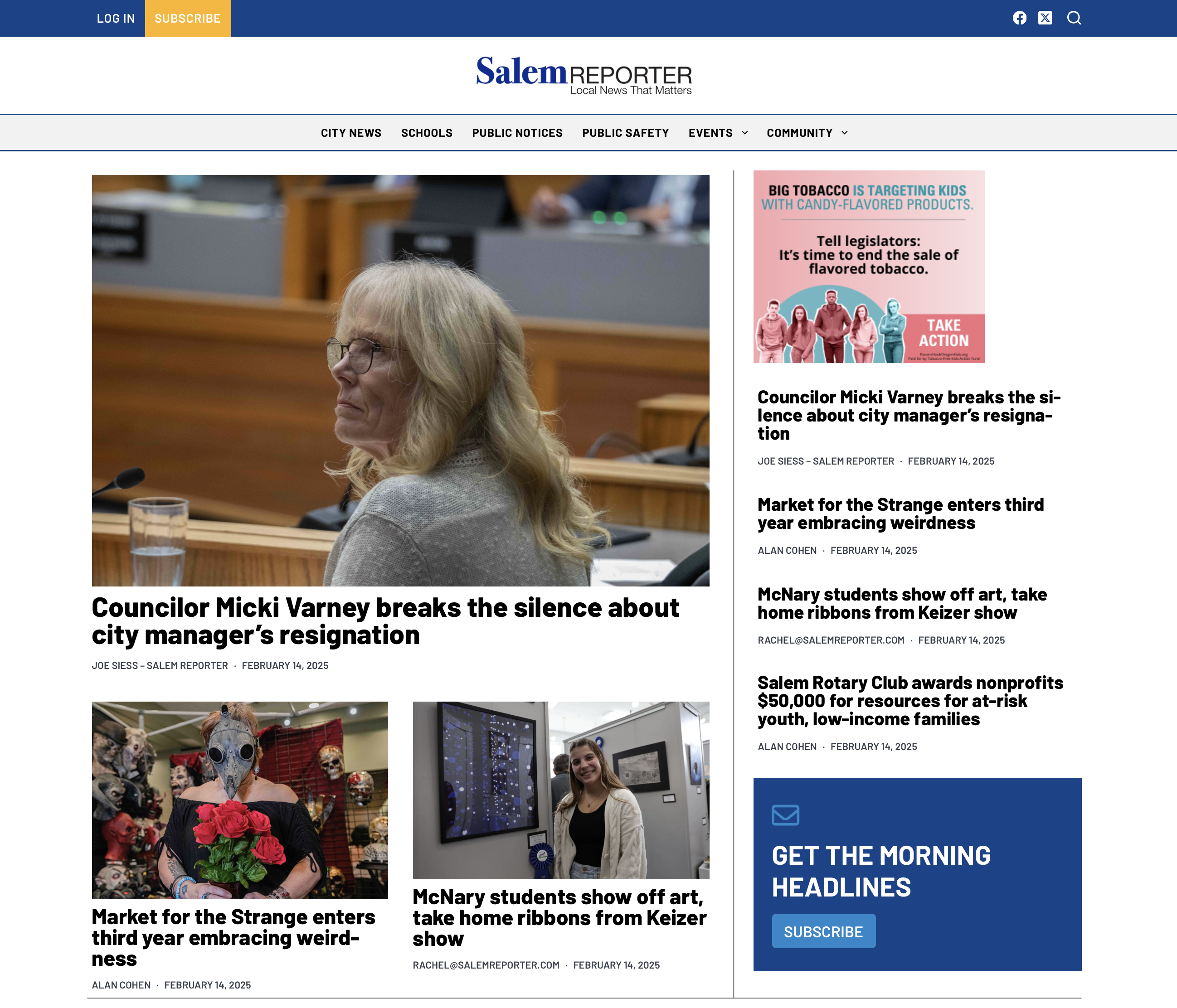Image resolution: width=1177 pixels, height=1008 pixels.
Task: Click the yellow Subscribe button in header
Action: [x=187, y=18]
